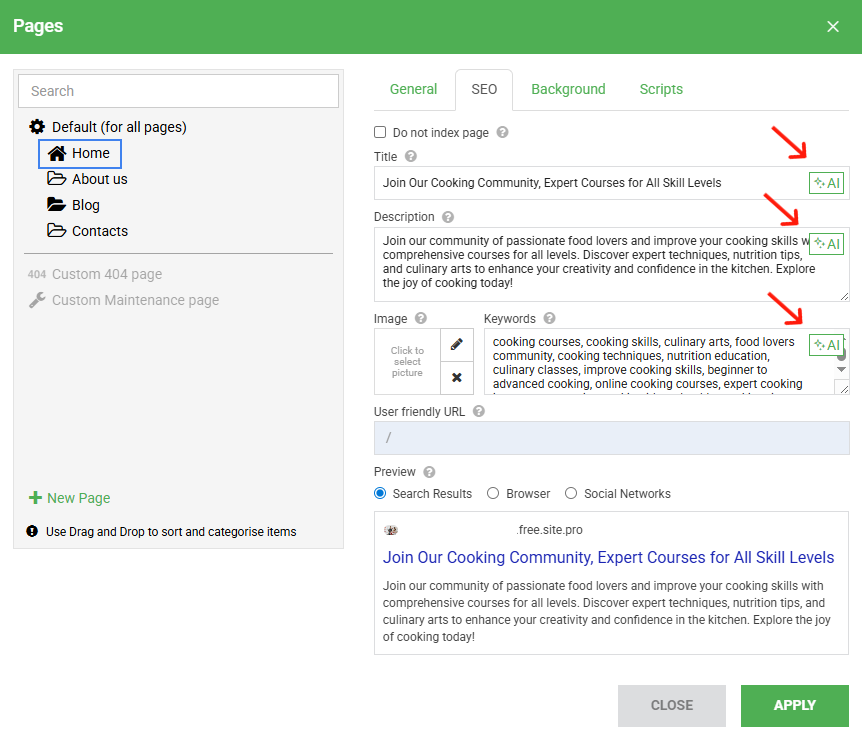Open the Scripts tab

coord(661,89)
